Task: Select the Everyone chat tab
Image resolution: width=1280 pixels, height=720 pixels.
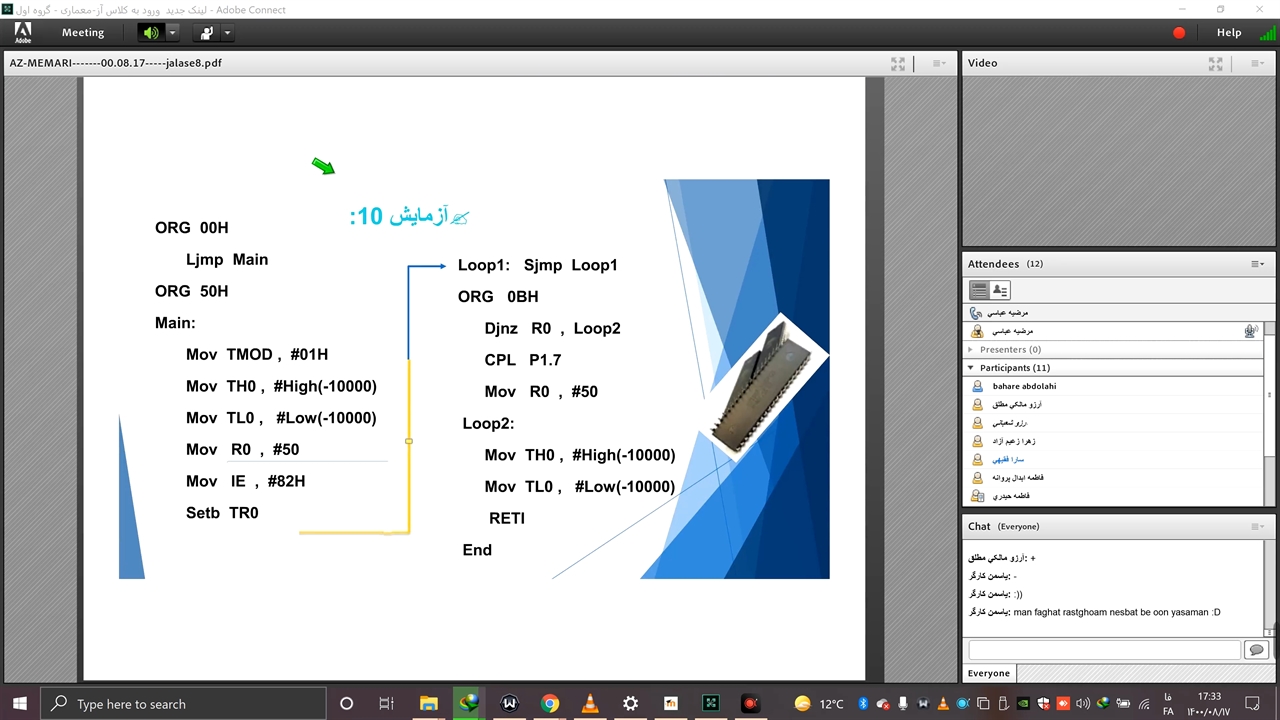Action: click(x=988, y=673)
